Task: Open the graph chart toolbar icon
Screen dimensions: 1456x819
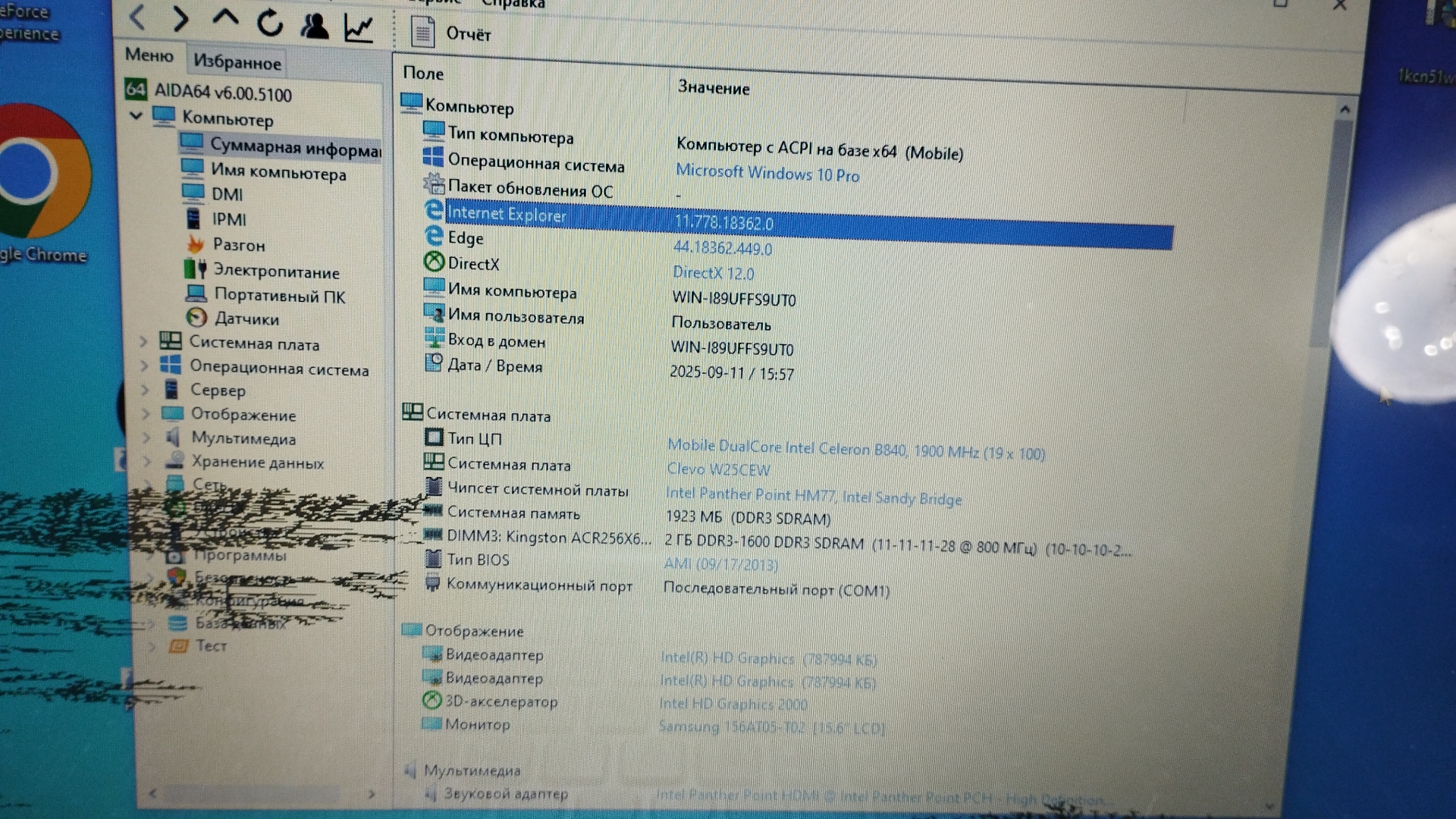Action: click(x=359, y=28)
